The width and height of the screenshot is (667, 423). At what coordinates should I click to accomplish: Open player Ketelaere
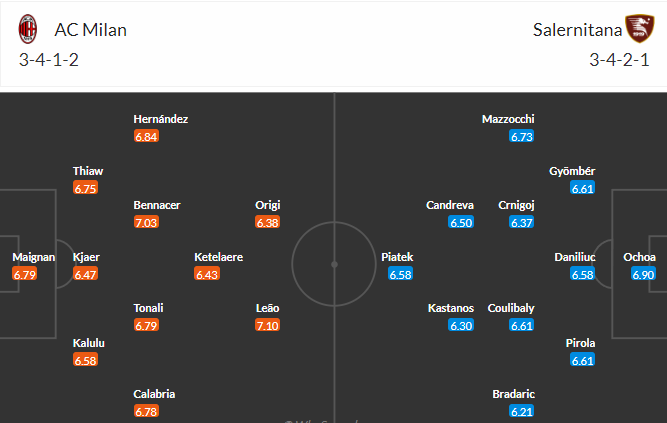tap(219, 257)
